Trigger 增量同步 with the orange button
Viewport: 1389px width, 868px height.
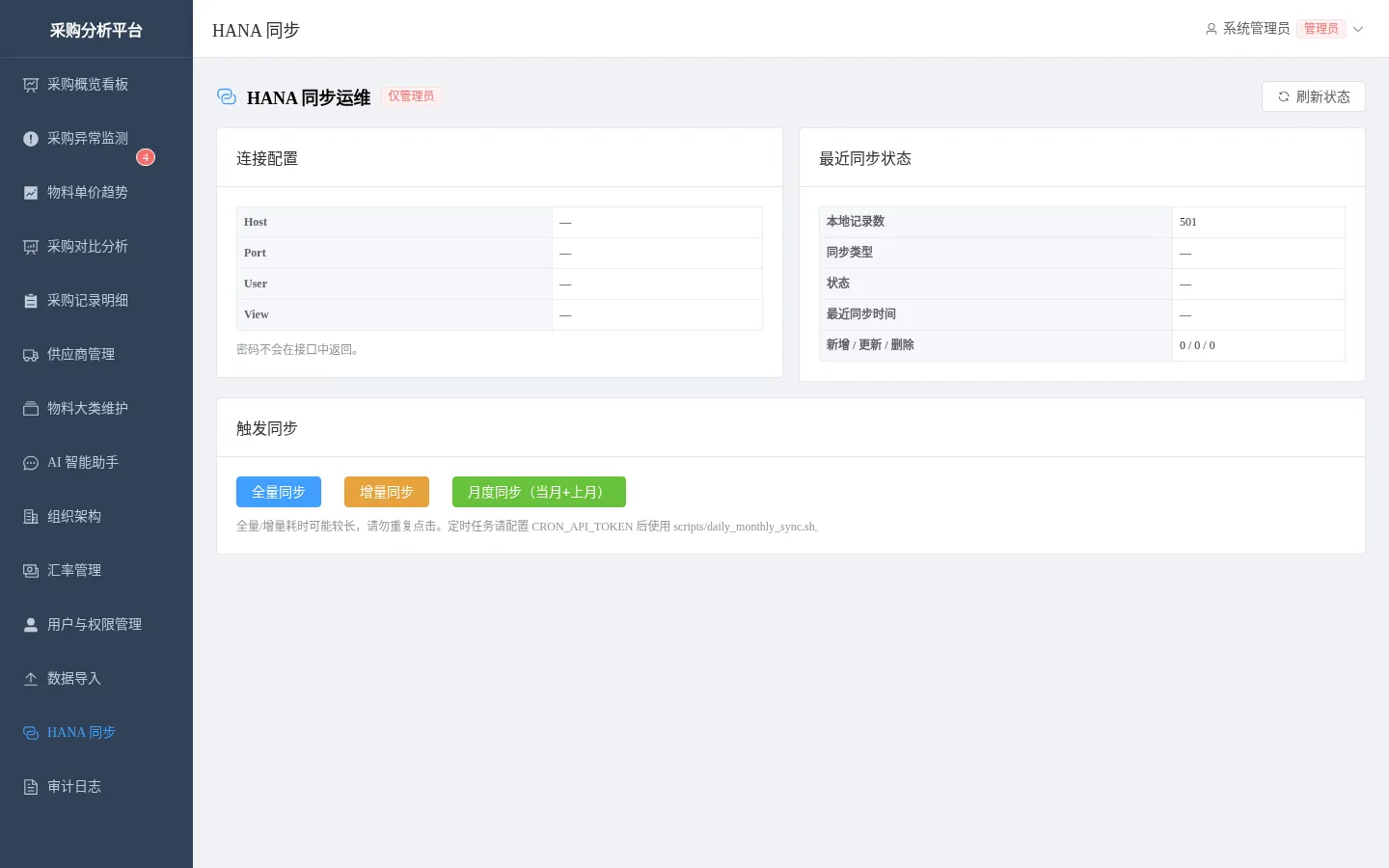(387, 492)
